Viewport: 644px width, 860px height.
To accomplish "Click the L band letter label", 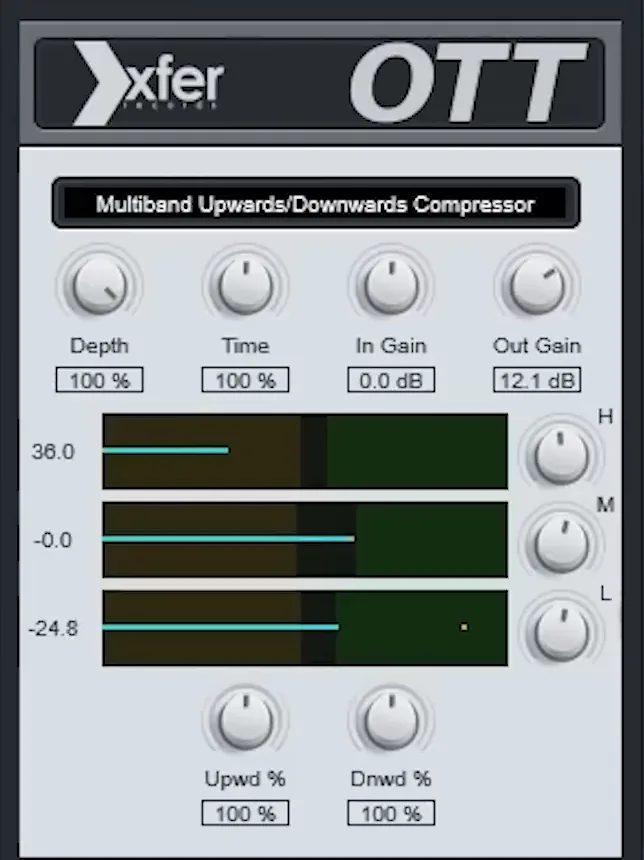I will coord(606,593).
